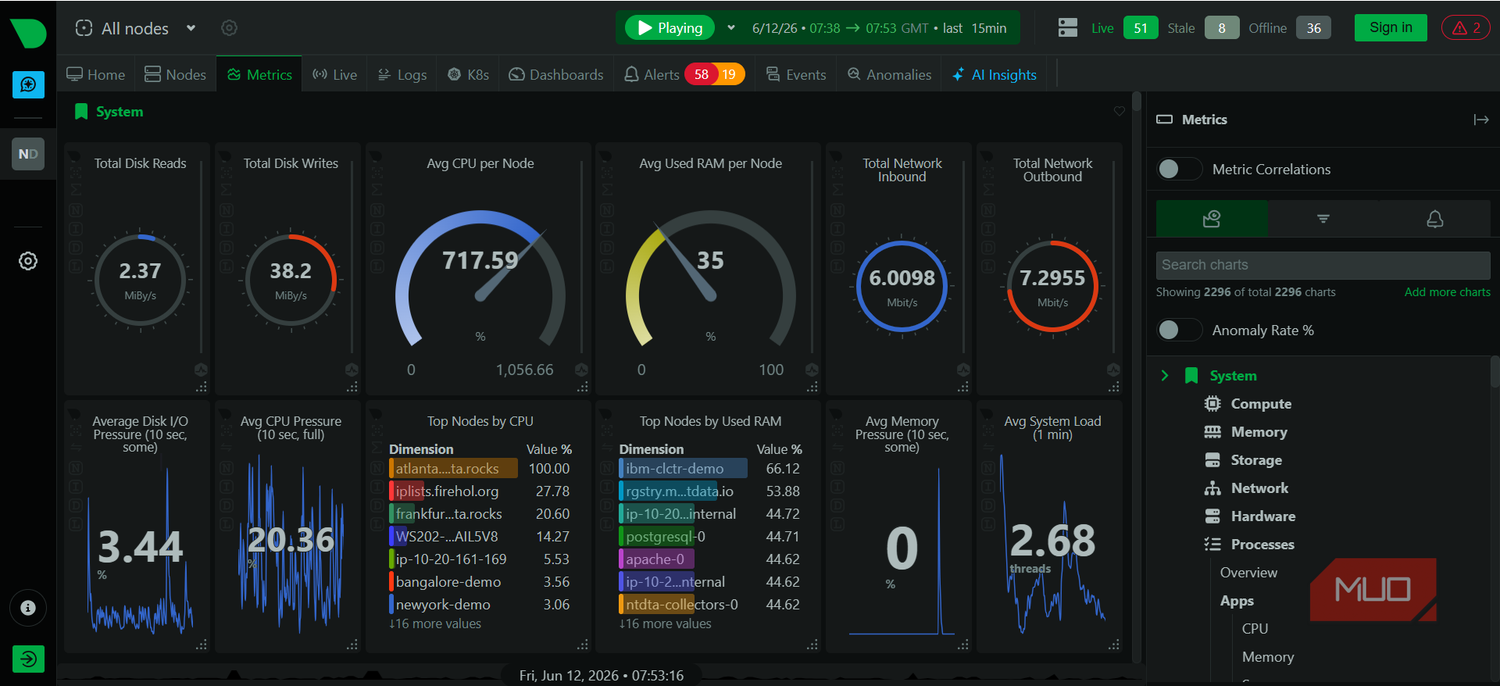Expand 16 more values under Top Nodes by CPU
Screen dimensions: 1500x686
435,624
